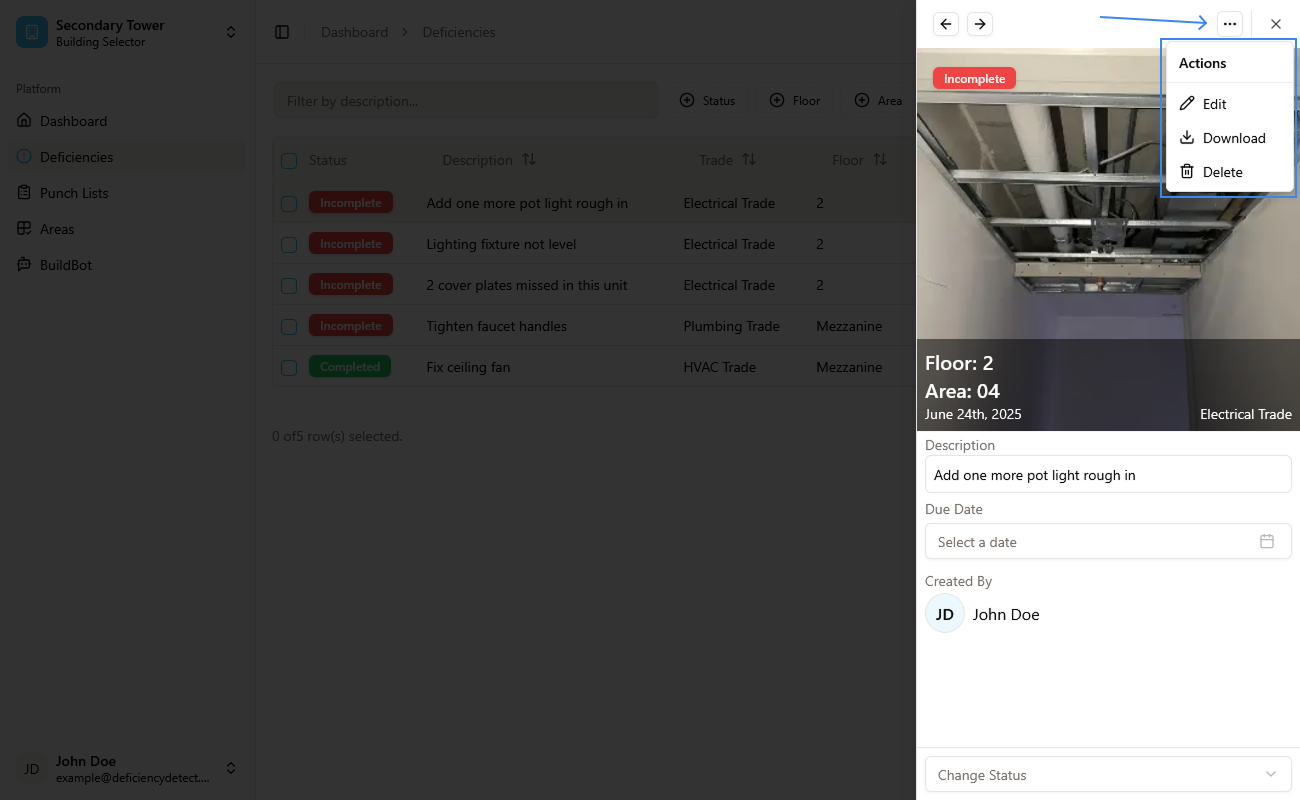Choose Download from the Actions menu

(x=1230, y=138)
